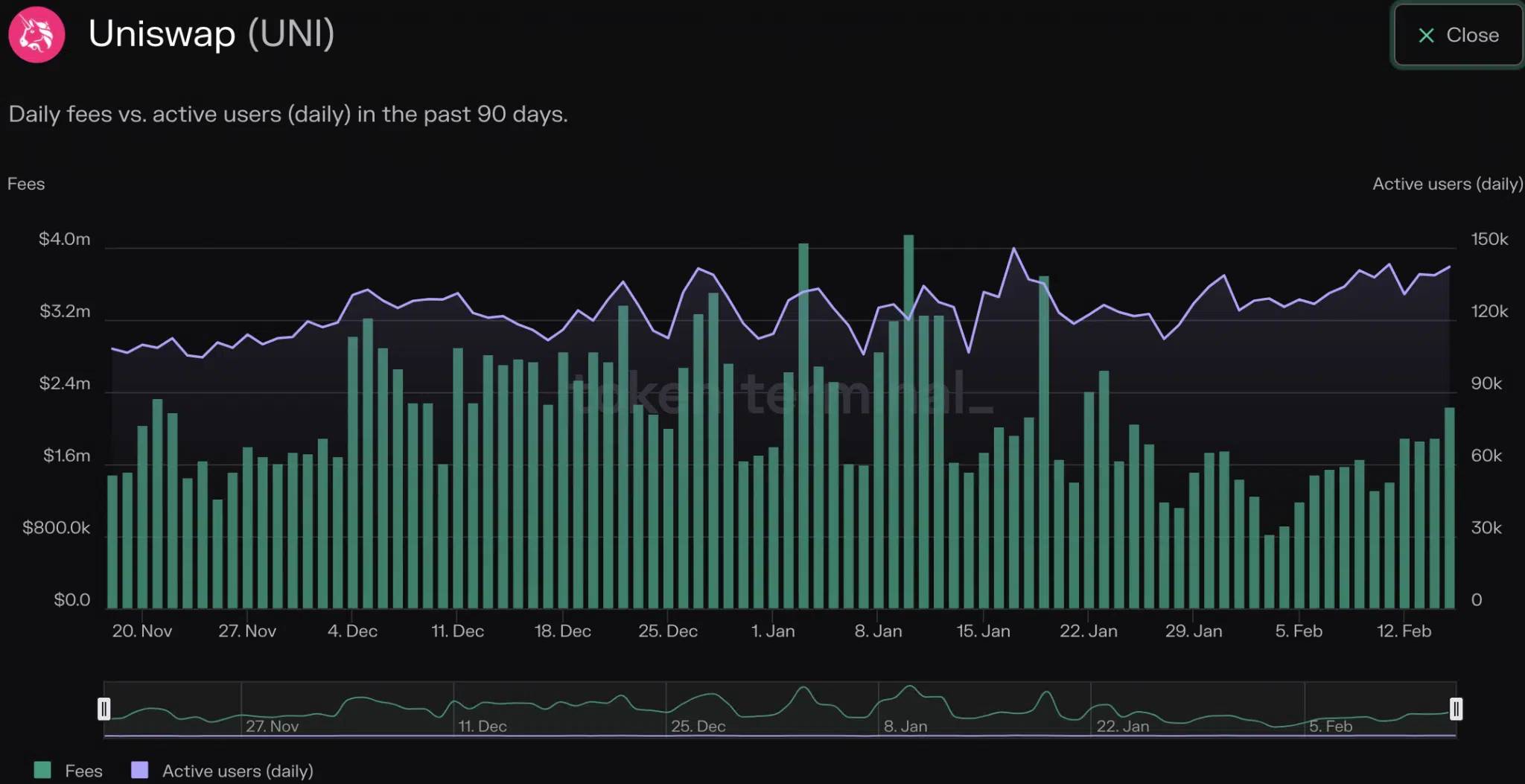Click the 12. Feb x-axis date label
This screenshot has height=784, width=1525.
pyautogui.click(x=1404, y=631)
